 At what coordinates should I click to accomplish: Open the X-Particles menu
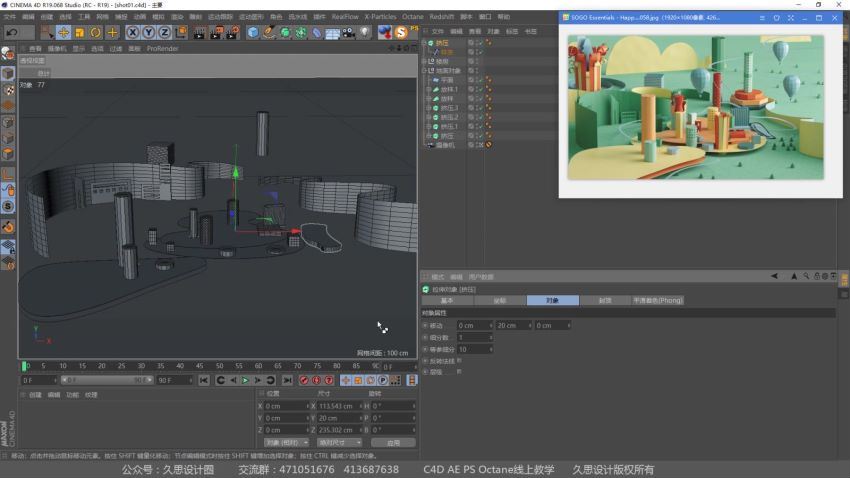[x=380, y=17]
